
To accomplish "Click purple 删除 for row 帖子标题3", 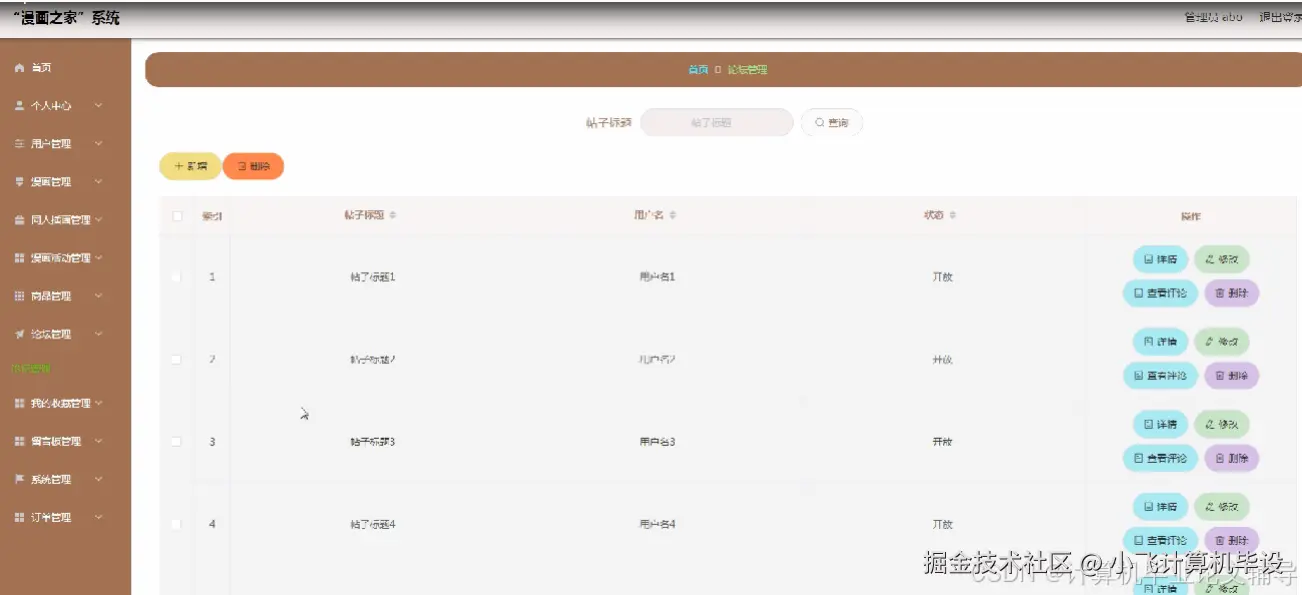I will point(1231,458).
